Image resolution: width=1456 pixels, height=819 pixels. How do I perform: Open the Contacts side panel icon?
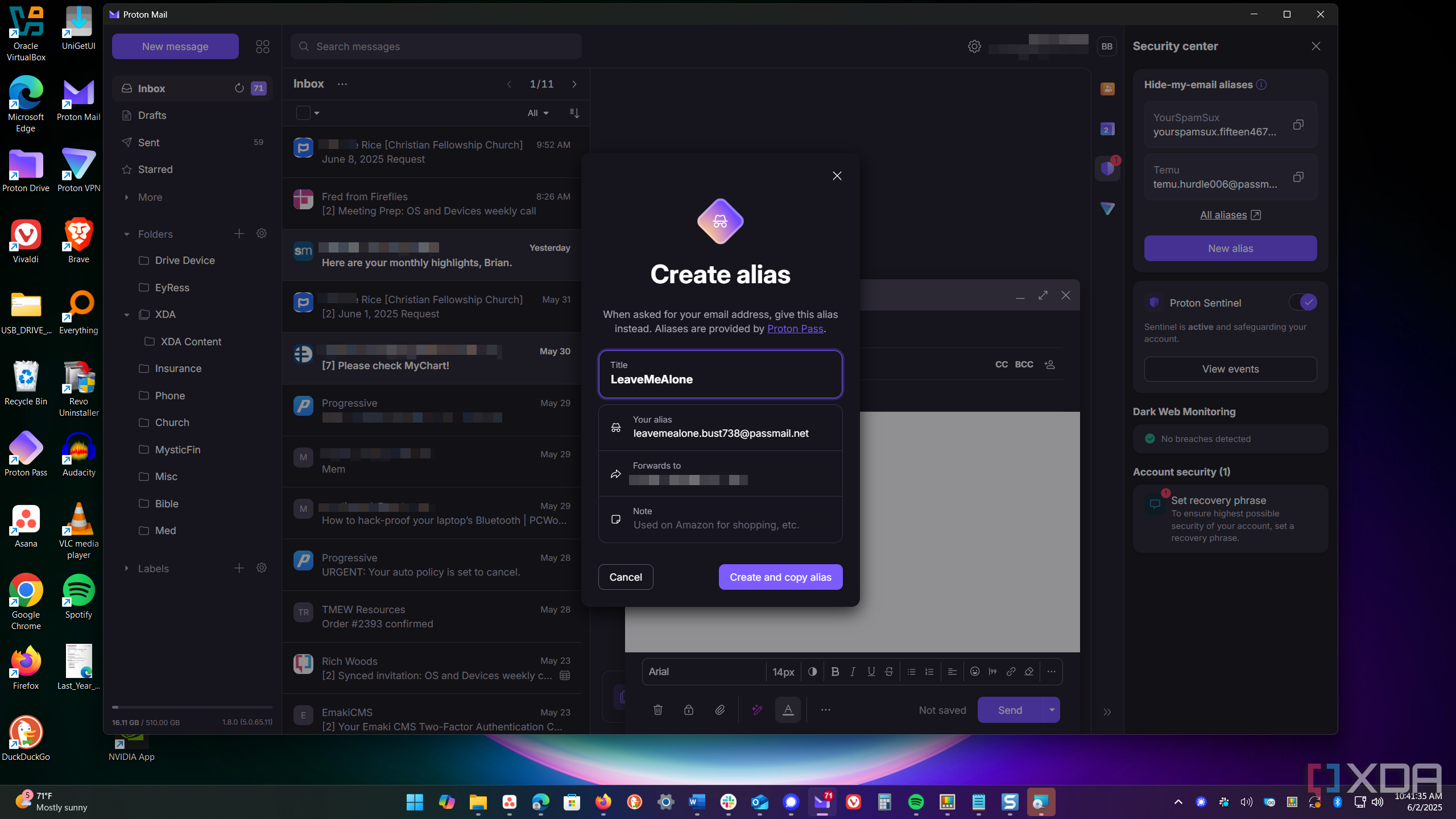point(1107,89)
